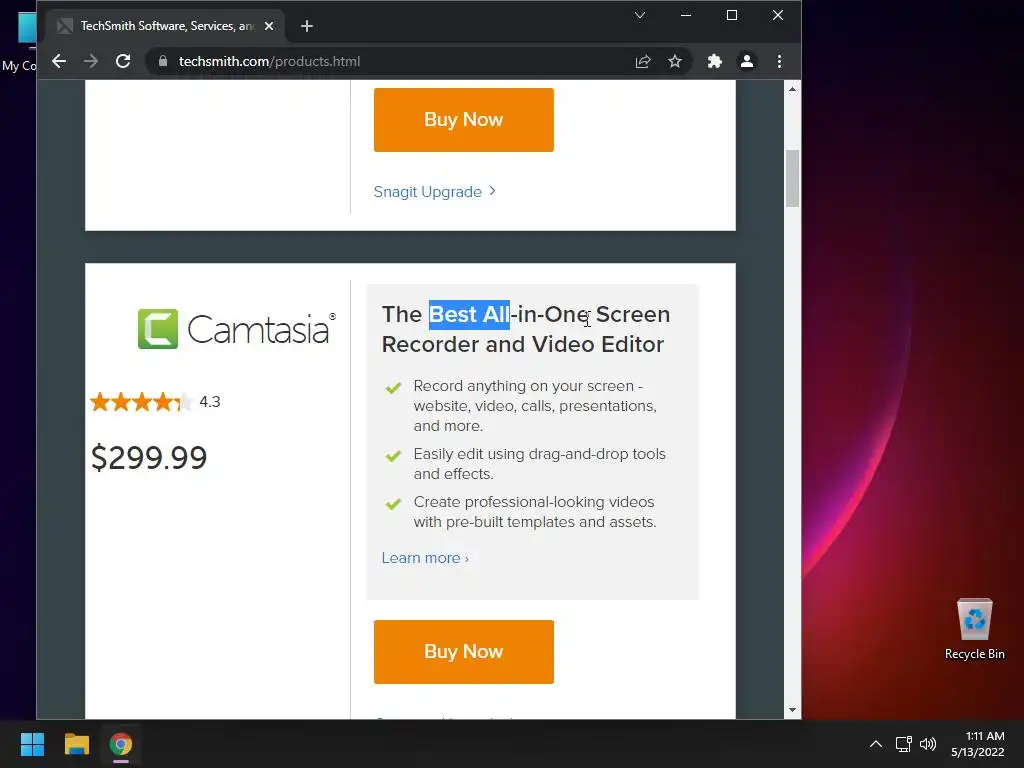This screenshot has height=768, width=1024.
Task: Go back to the previous page
Action: (59, 61)
